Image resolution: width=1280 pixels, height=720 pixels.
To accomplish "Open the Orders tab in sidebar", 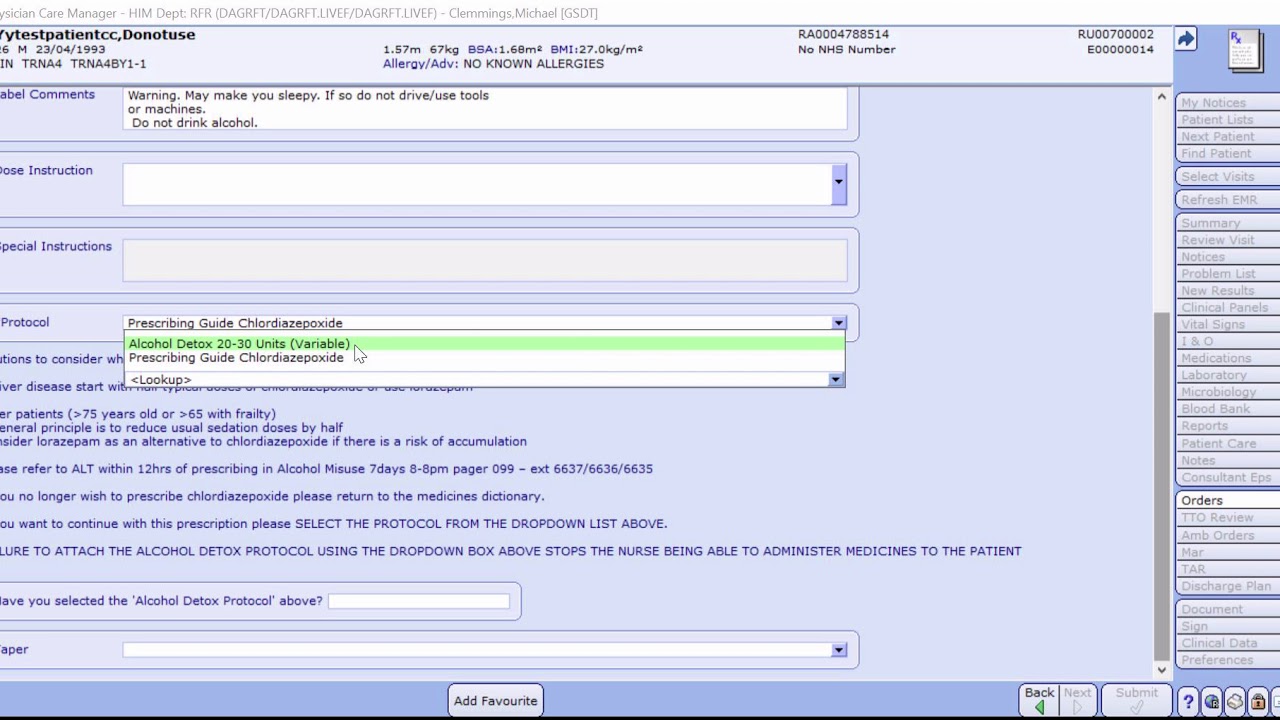I will click(1228, 500).
